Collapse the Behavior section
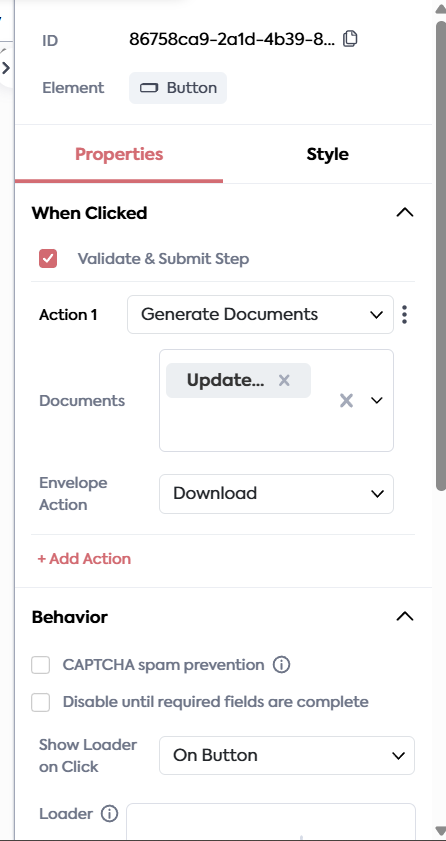 (x=405, y=617)
